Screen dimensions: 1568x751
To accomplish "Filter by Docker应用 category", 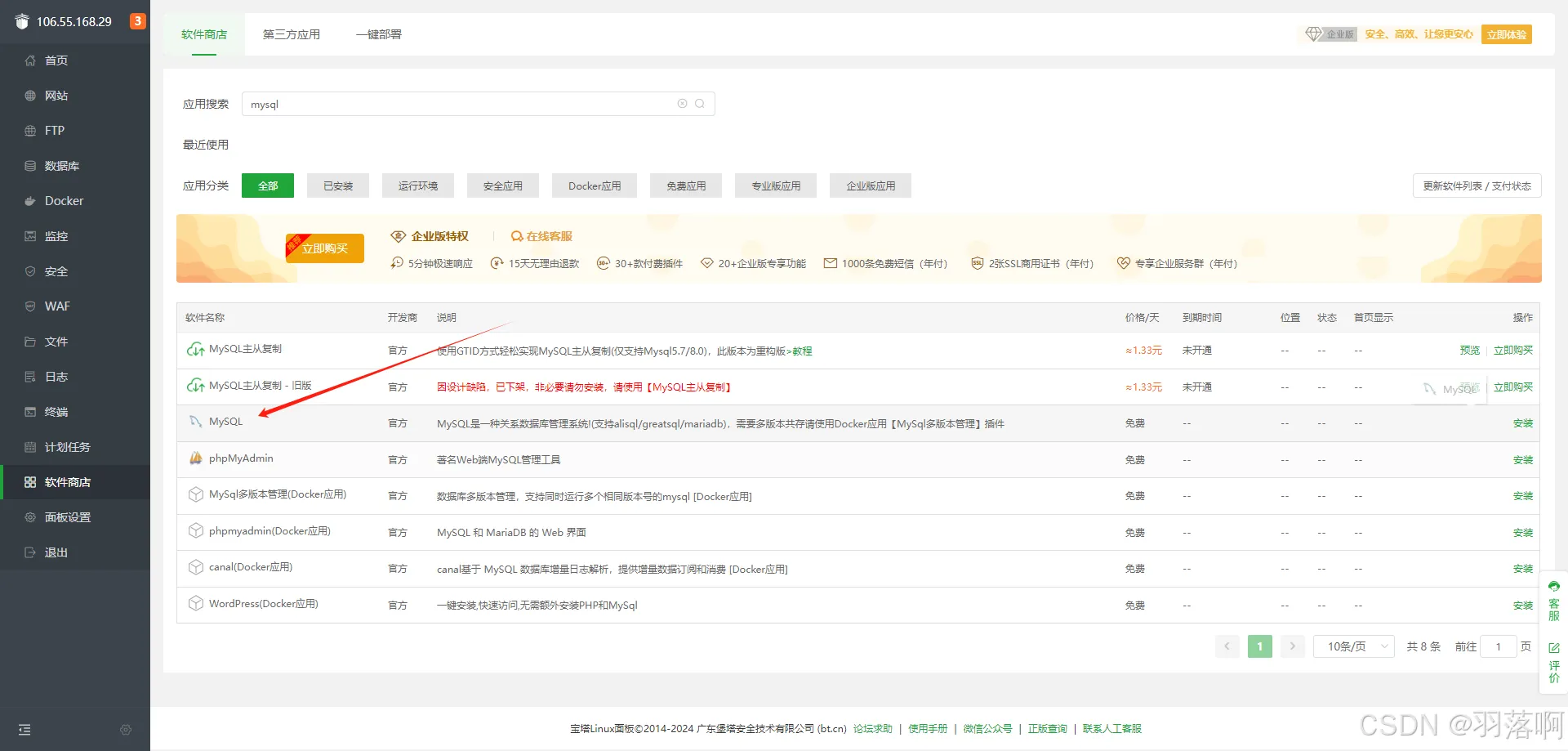I will point(595,186).
